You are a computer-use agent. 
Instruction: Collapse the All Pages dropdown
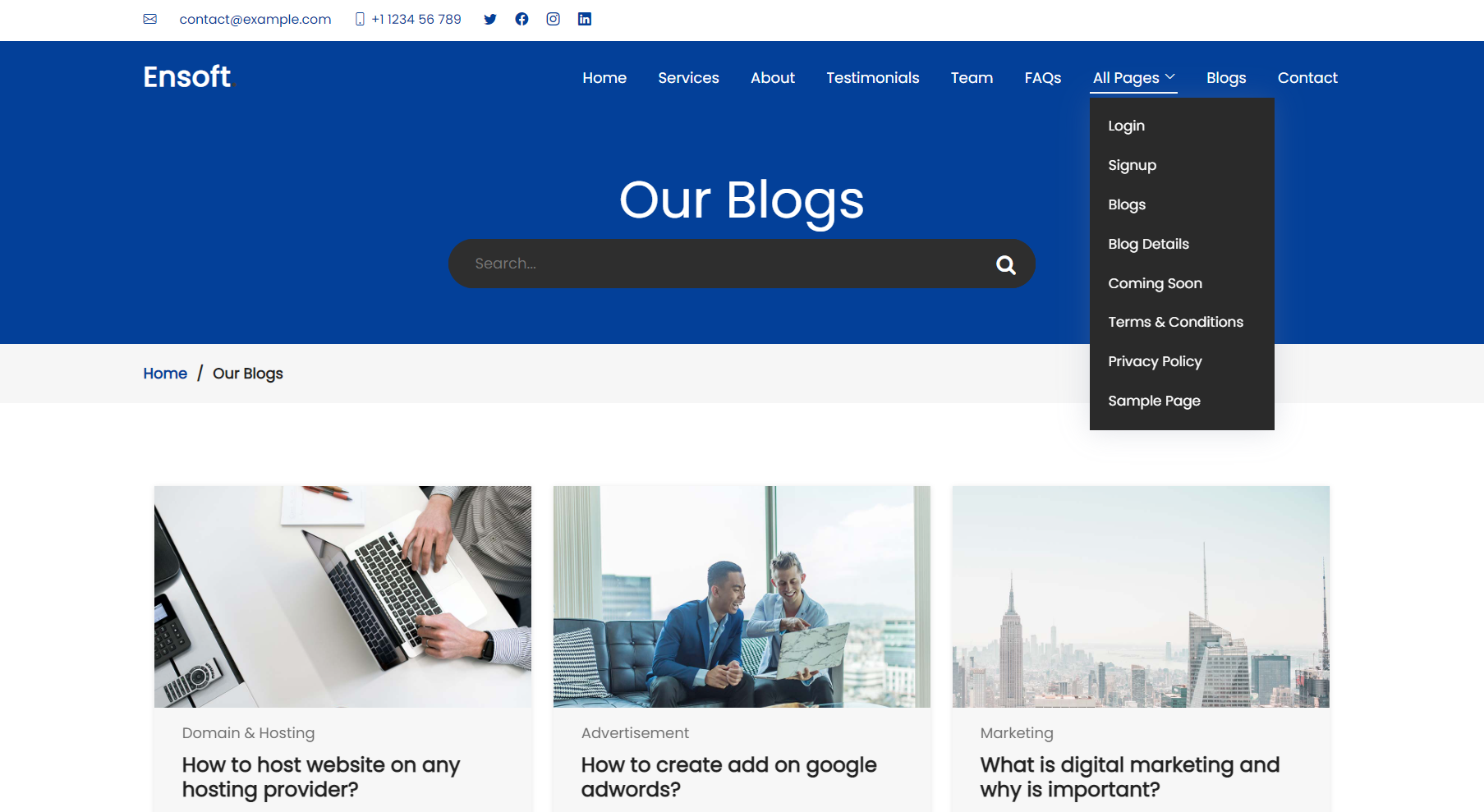(1133, 78)
